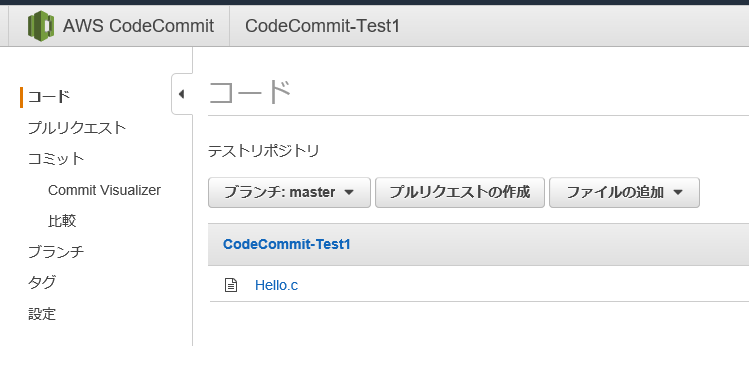Image resolution: width=749 pixels, height=382 pixels.
Task: Open 設定 in the sidebar
Action: 42,314
